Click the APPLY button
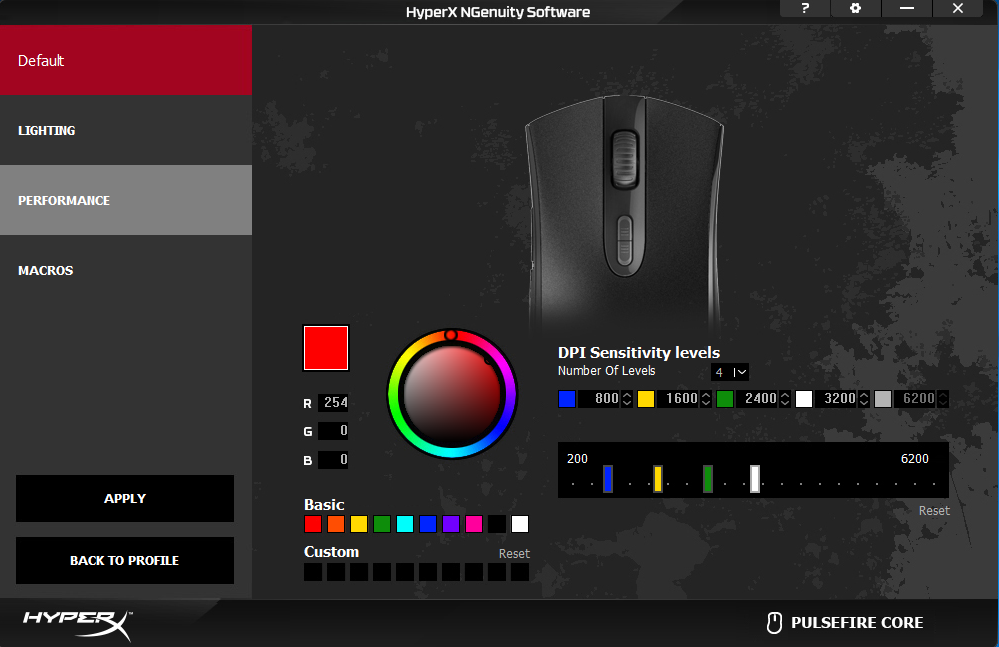 click(x=124, y=498)
